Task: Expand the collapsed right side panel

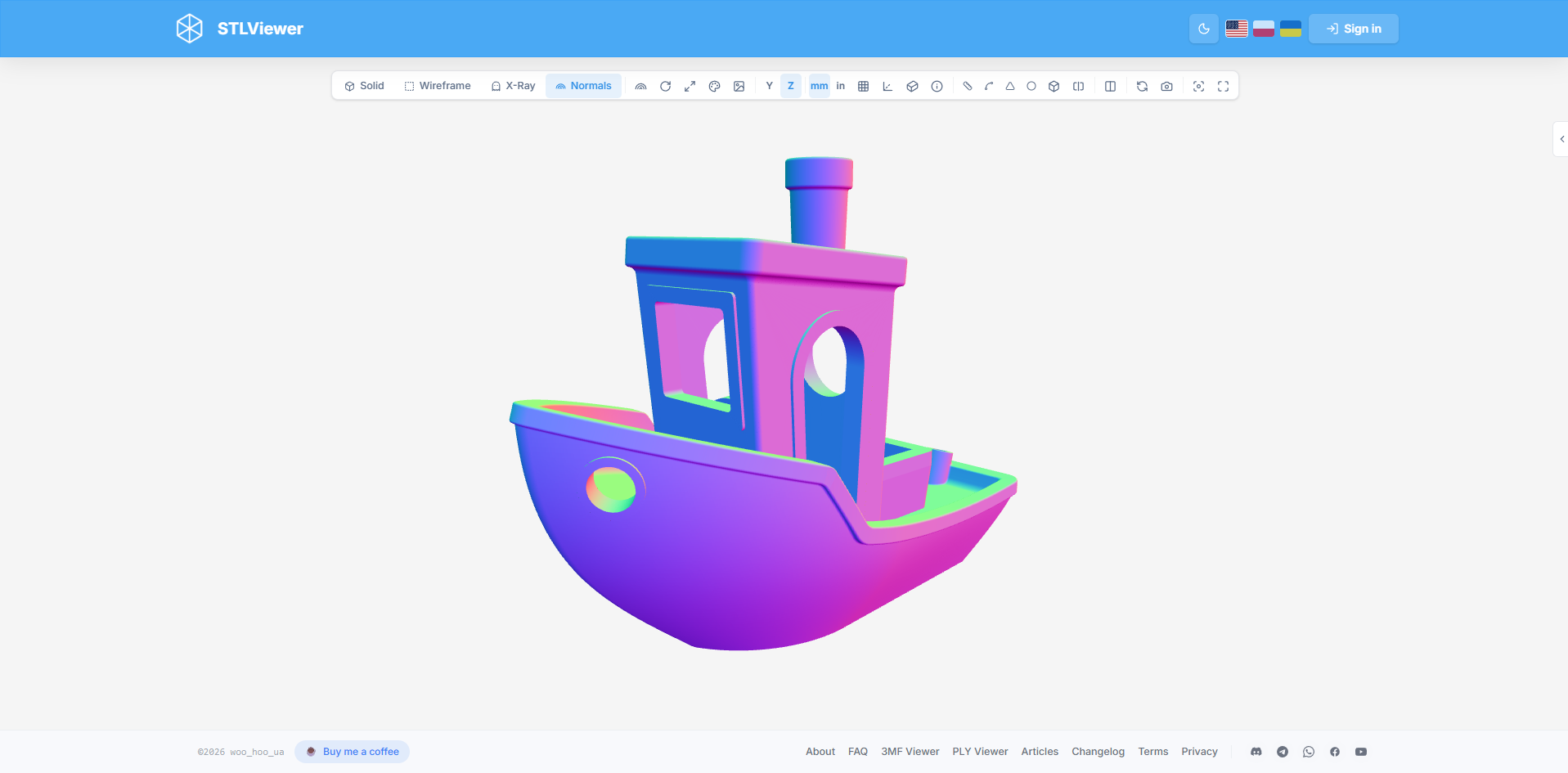Action: pyautogui.click(x=1561, y=139)
